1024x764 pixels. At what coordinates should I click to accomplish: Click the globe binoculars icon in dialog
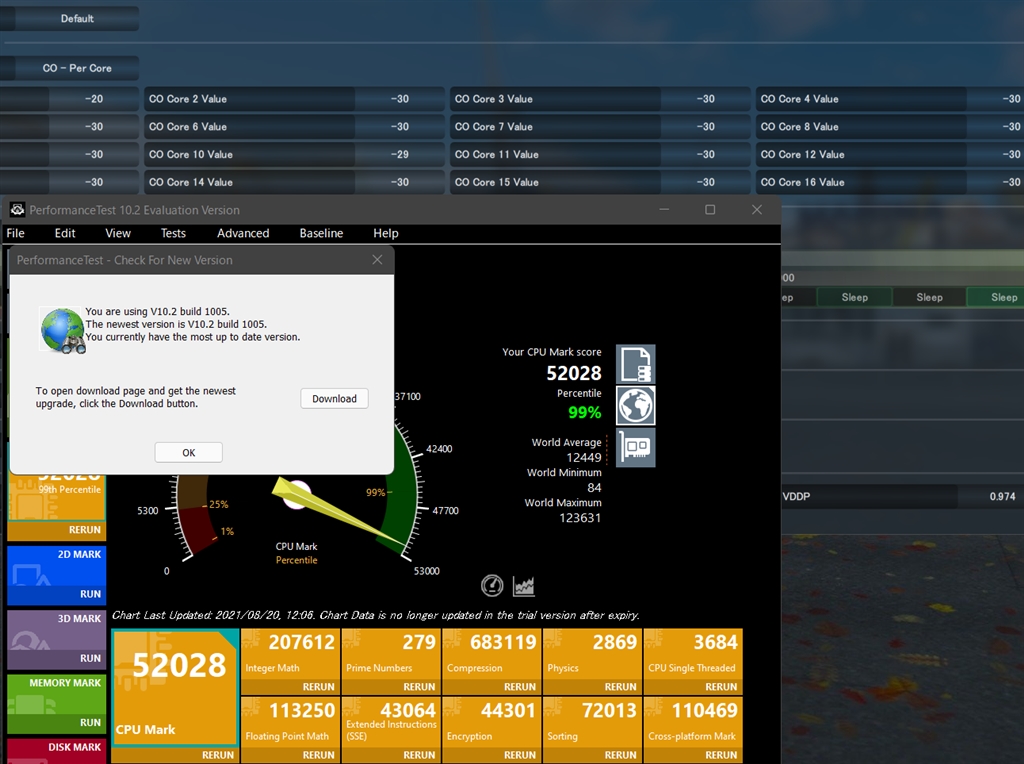(63, 331)
